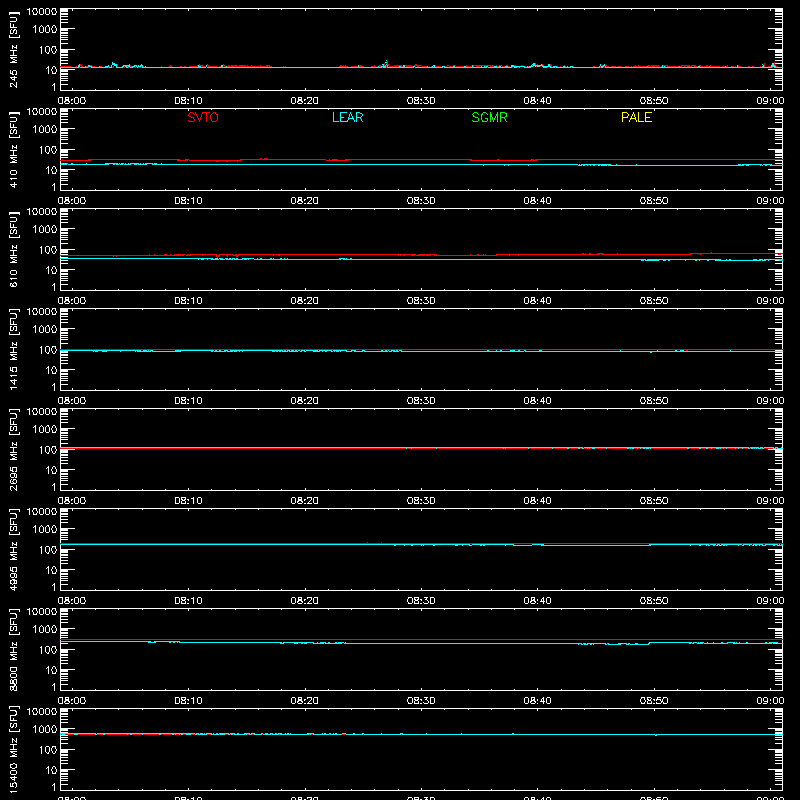The image size is (800, 800).
Task: Click the 08:00 label under the 245 MHz plot
Action: pyautogui.click(x=72, y=101)
